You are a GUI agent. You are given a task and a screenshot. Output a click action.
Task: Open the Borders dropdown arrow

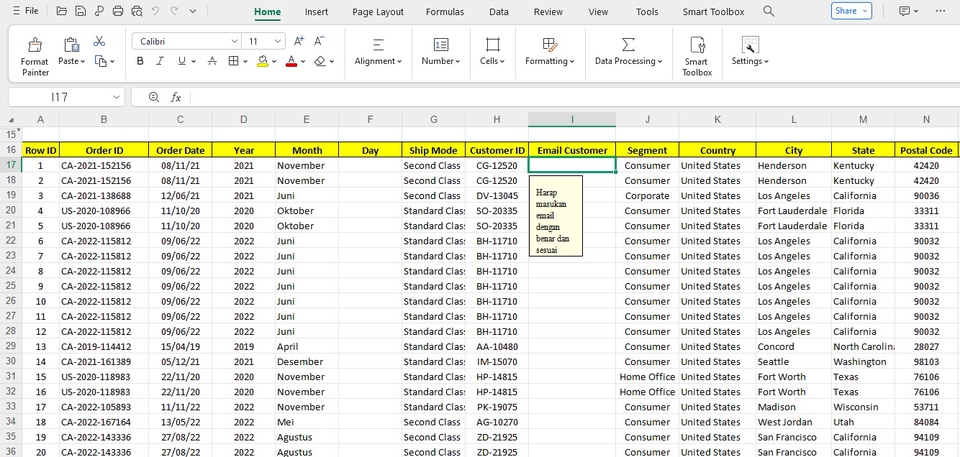246,61
